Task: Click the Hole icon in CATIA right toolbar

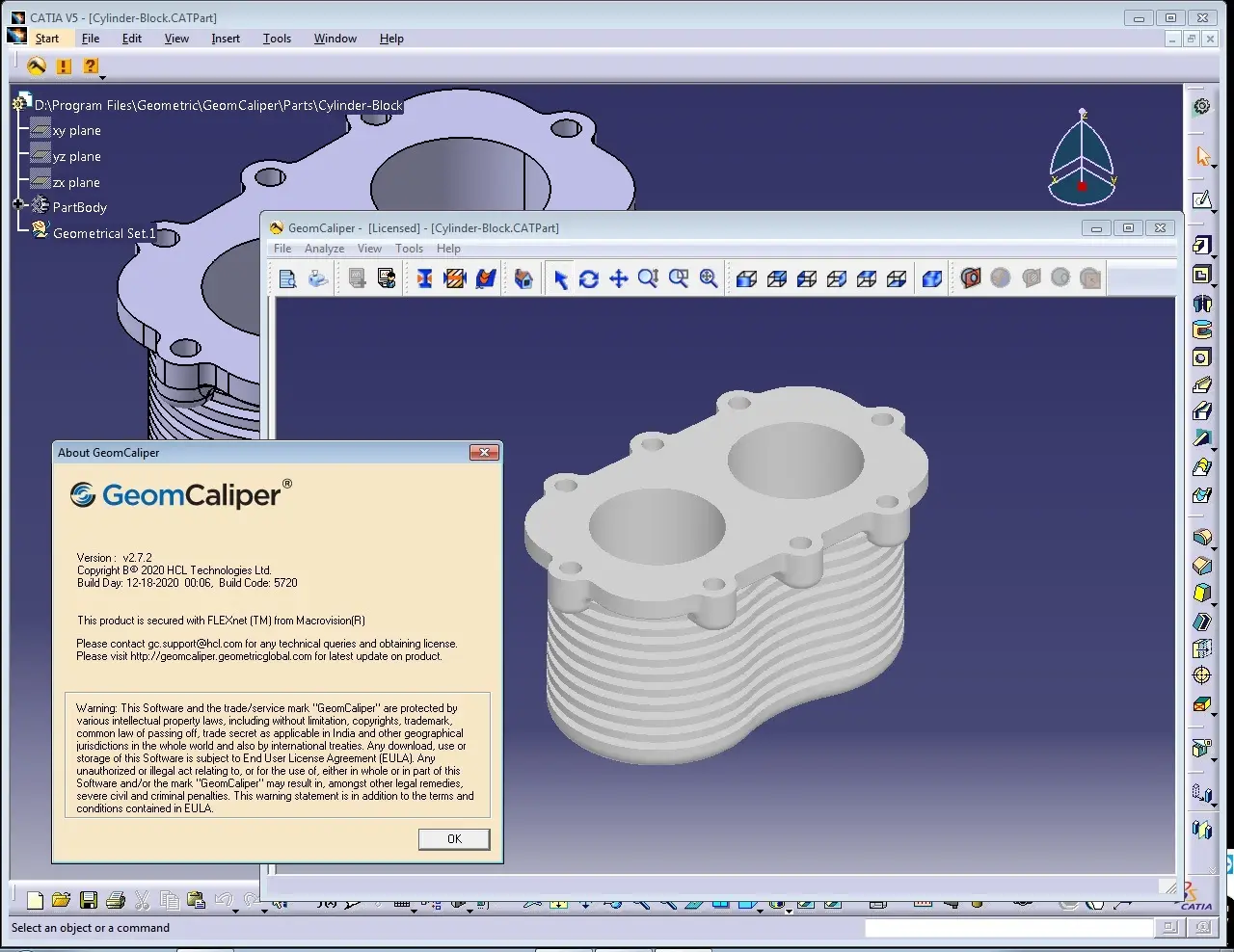Action: coord(1201,357)
